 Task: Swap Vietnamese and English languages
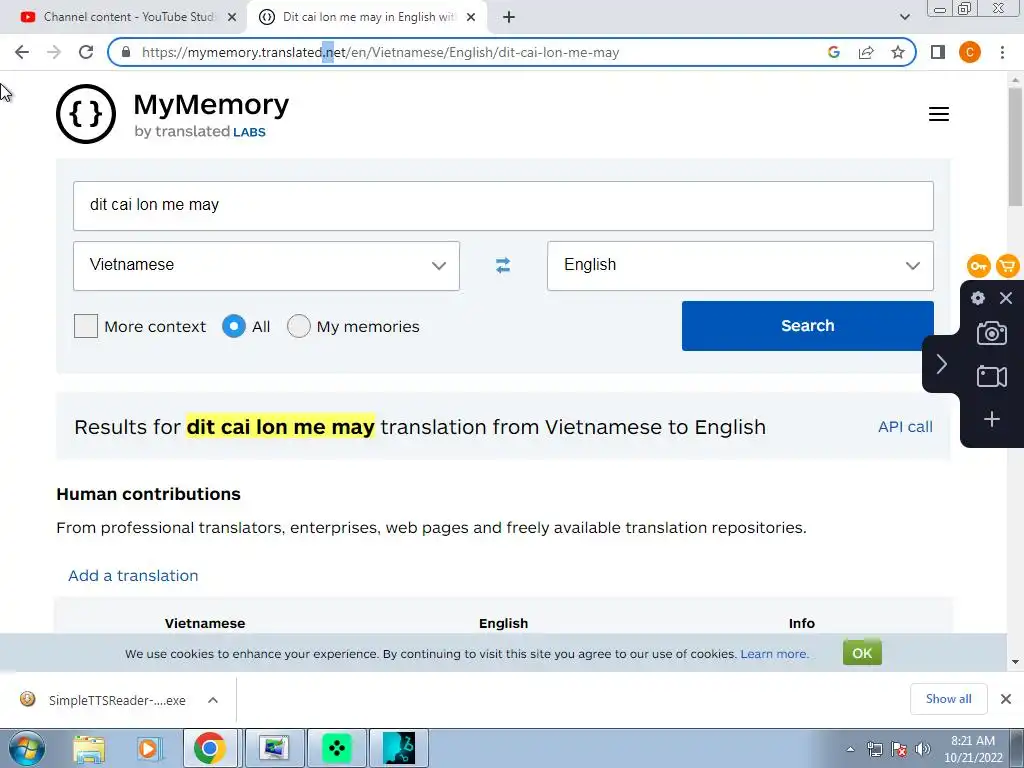click(503, 265)
